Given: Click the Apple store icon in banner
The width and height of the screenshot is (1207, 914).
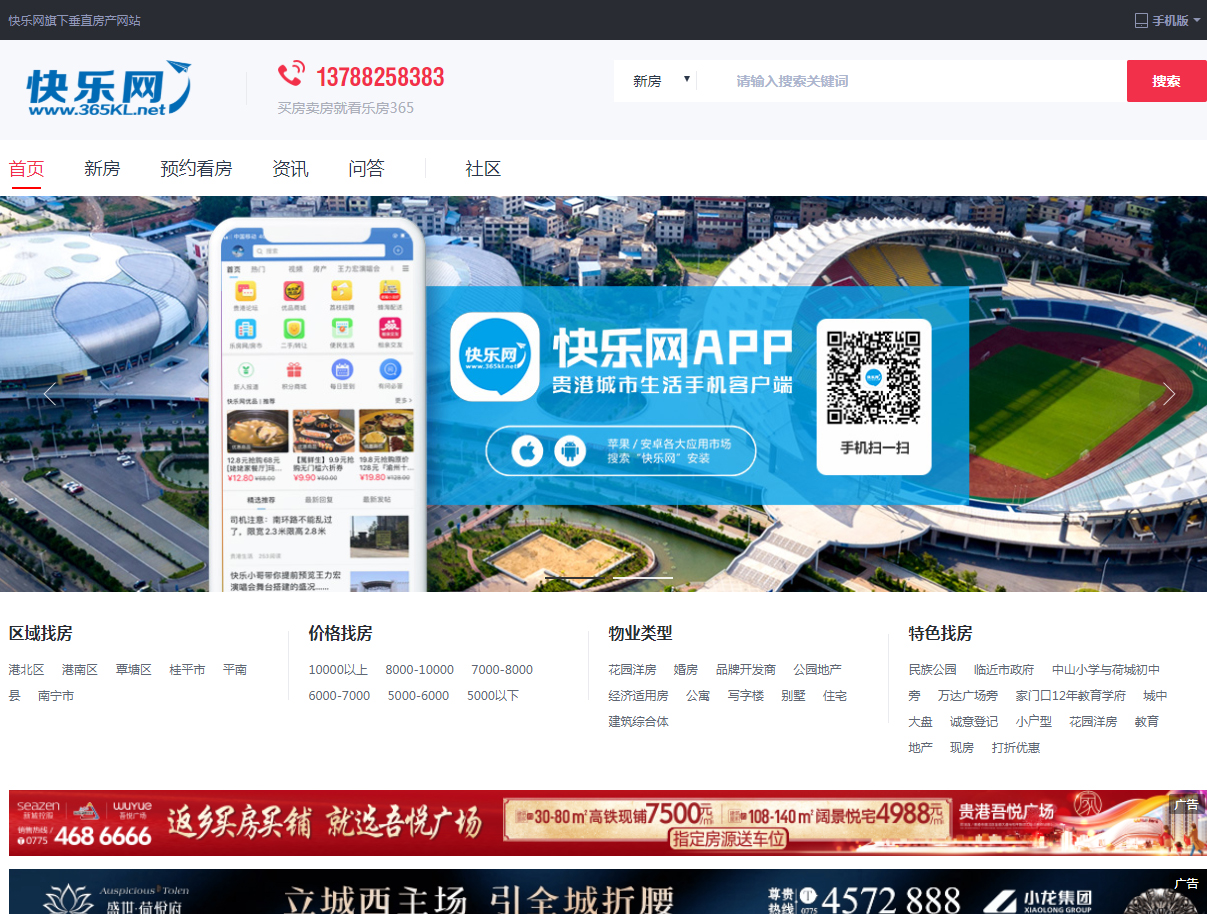Looking at the screenshot, I should pos(527,451).
